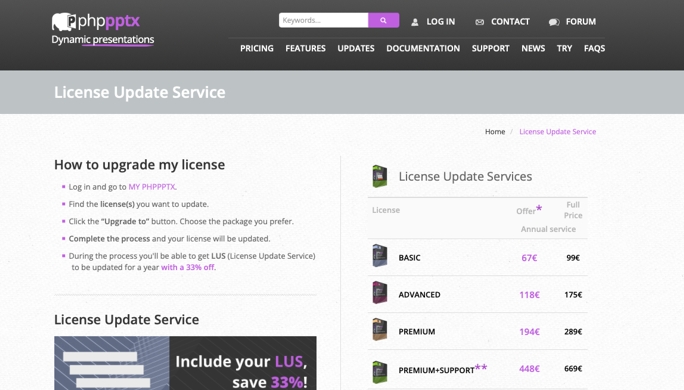Click the PREMIUM+SUPPORT license box icon
The height and width of the screenshot is (390, 684).
coord(380,372)
